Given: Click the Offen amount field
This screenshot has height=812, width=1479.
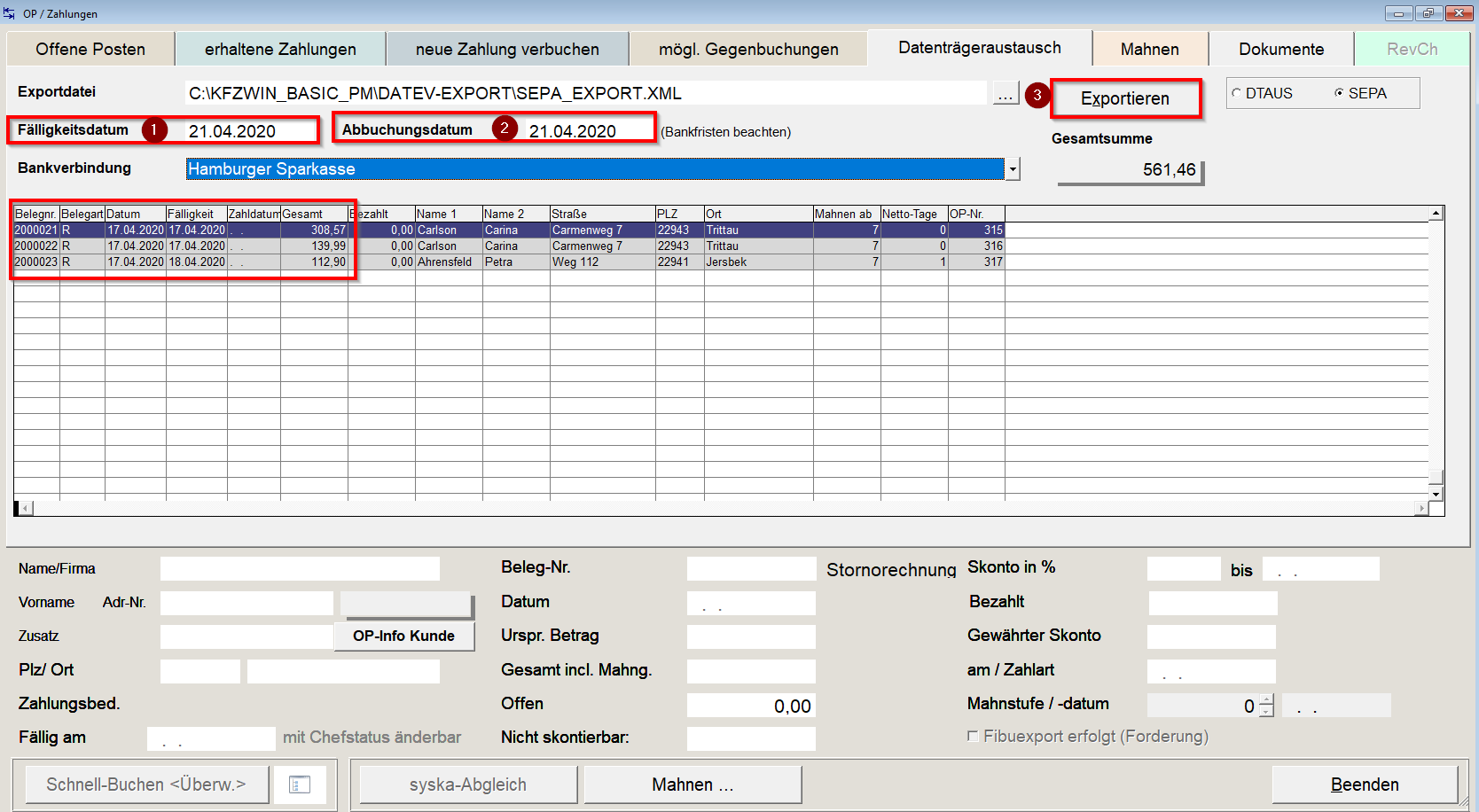Looking at the screenshot, I should tap(751, 706).
